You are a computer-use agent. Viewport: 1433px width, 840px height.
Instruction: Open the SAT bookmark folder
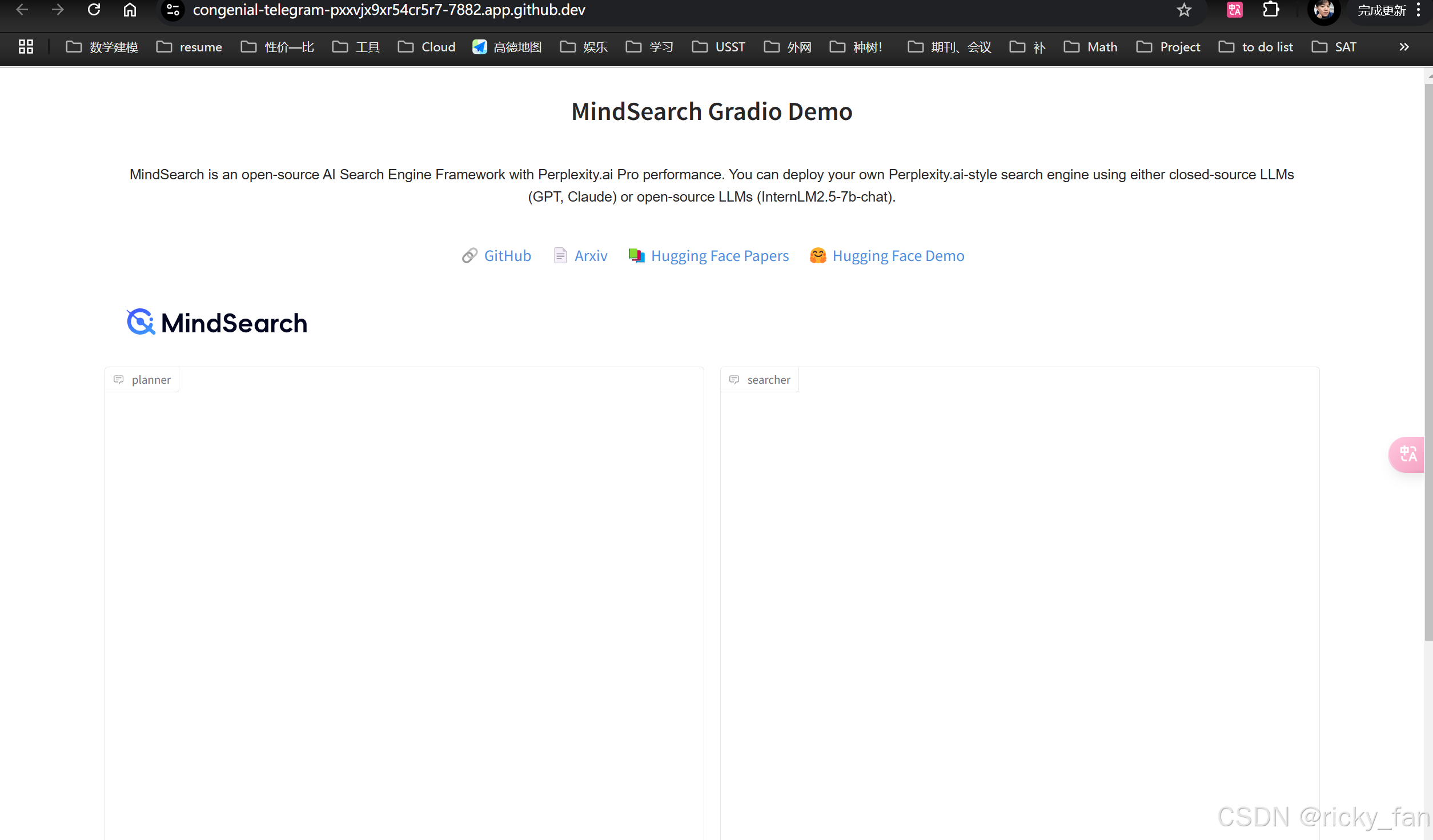coord(1334,47)
